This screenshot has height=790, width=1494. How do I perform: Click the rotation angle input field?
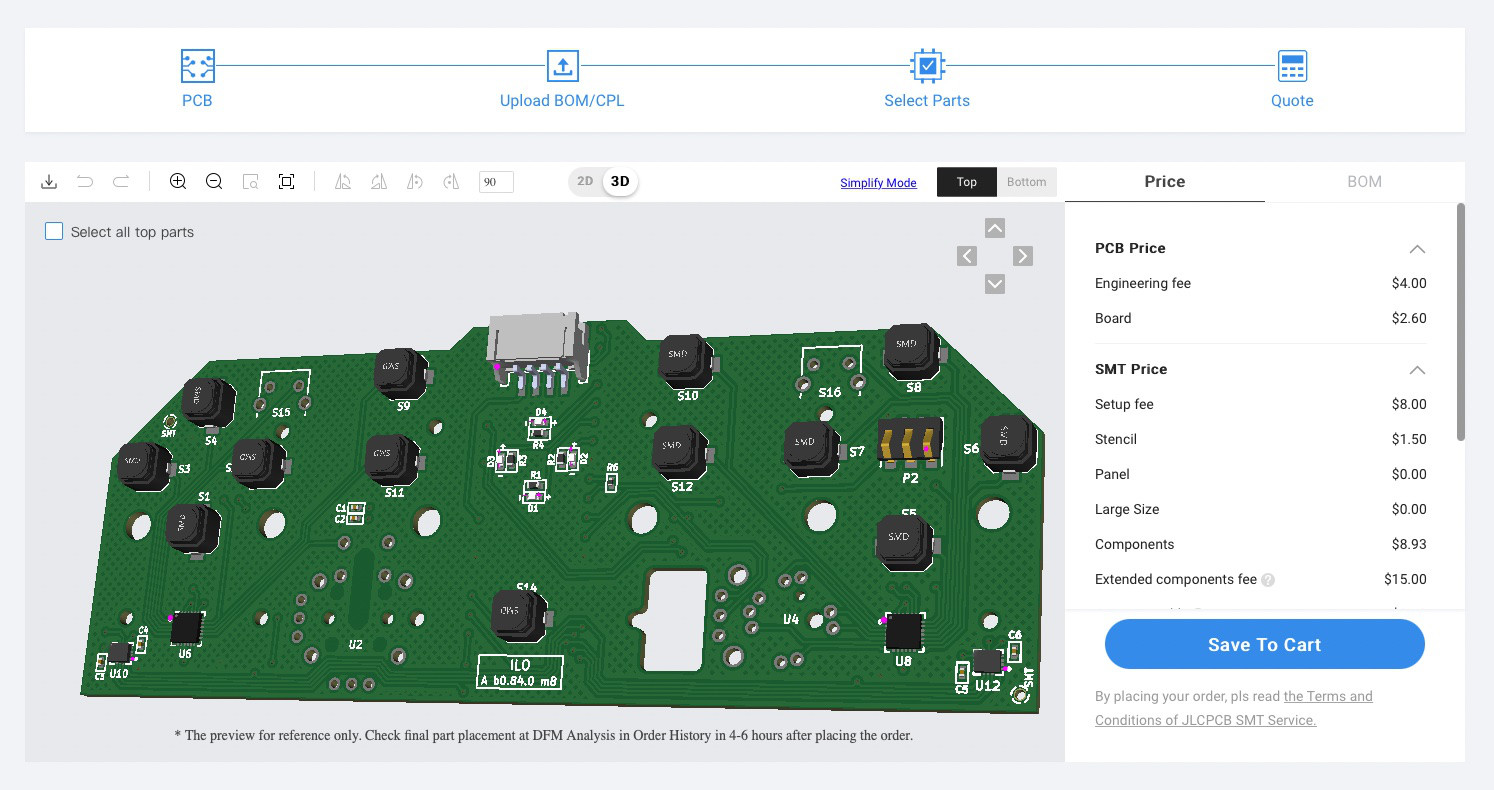(x=496, y=182)
